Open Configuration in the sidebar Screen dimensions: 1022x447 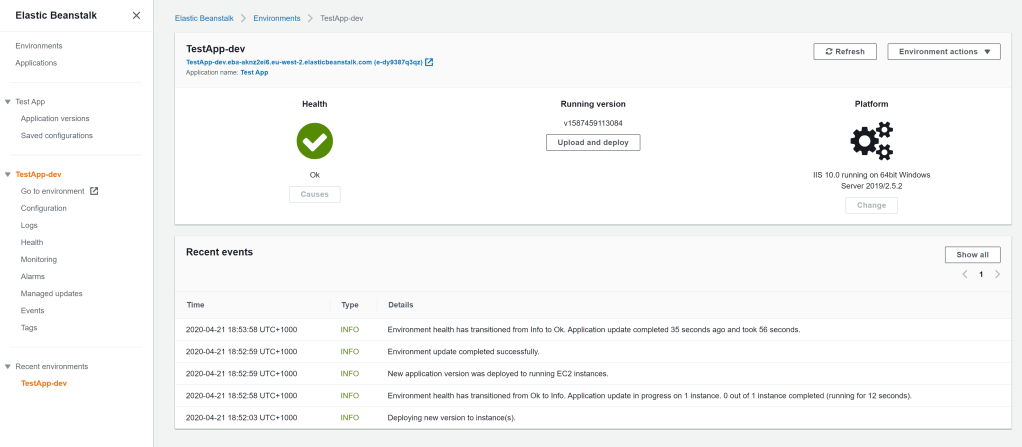[44, 208]
